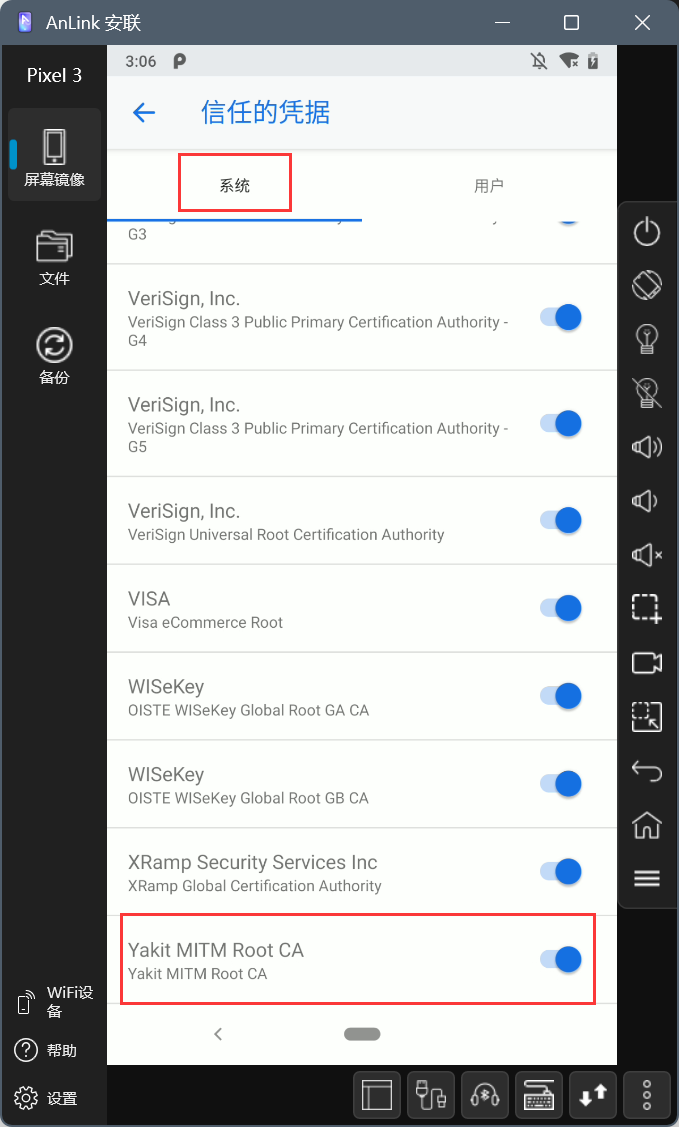Screen dimensions: 679x1127
Task: Click the power button icon
Action: [x=647, y=231]
